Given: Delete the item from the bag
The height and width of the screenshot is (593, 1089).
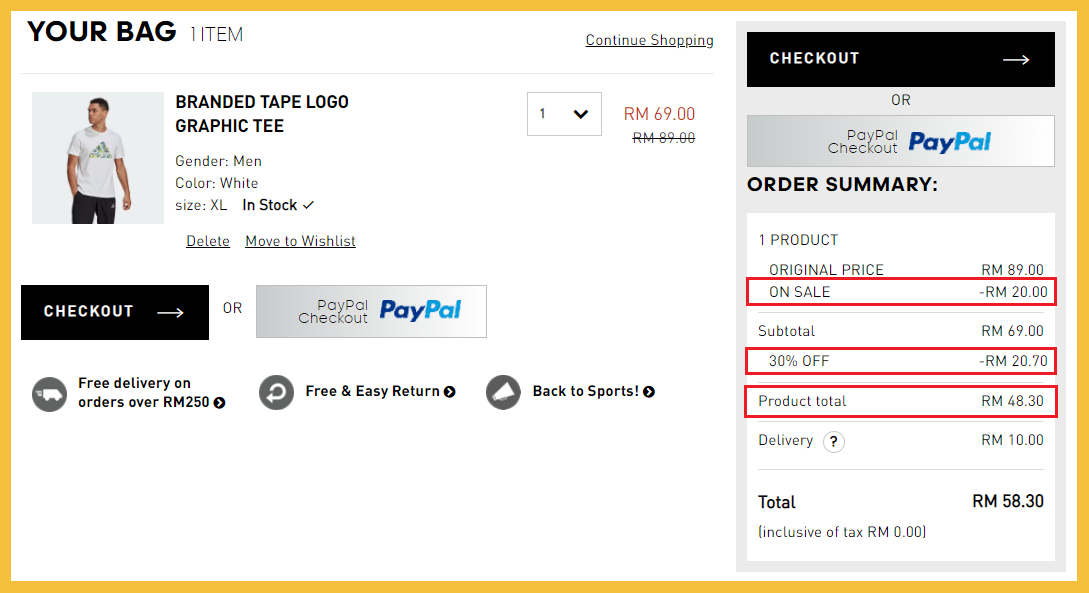Looking at the screenshot, I should coord(208,241).
